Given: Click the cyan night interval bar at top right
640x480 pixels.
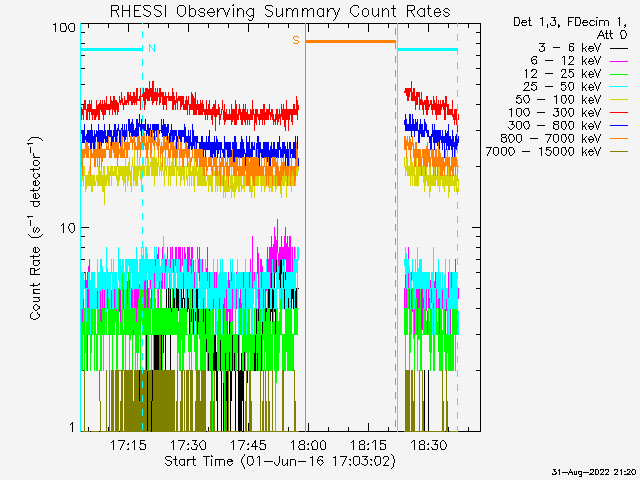Looking at the screenshot, I should pyautogui.click(x=427, y=49).
